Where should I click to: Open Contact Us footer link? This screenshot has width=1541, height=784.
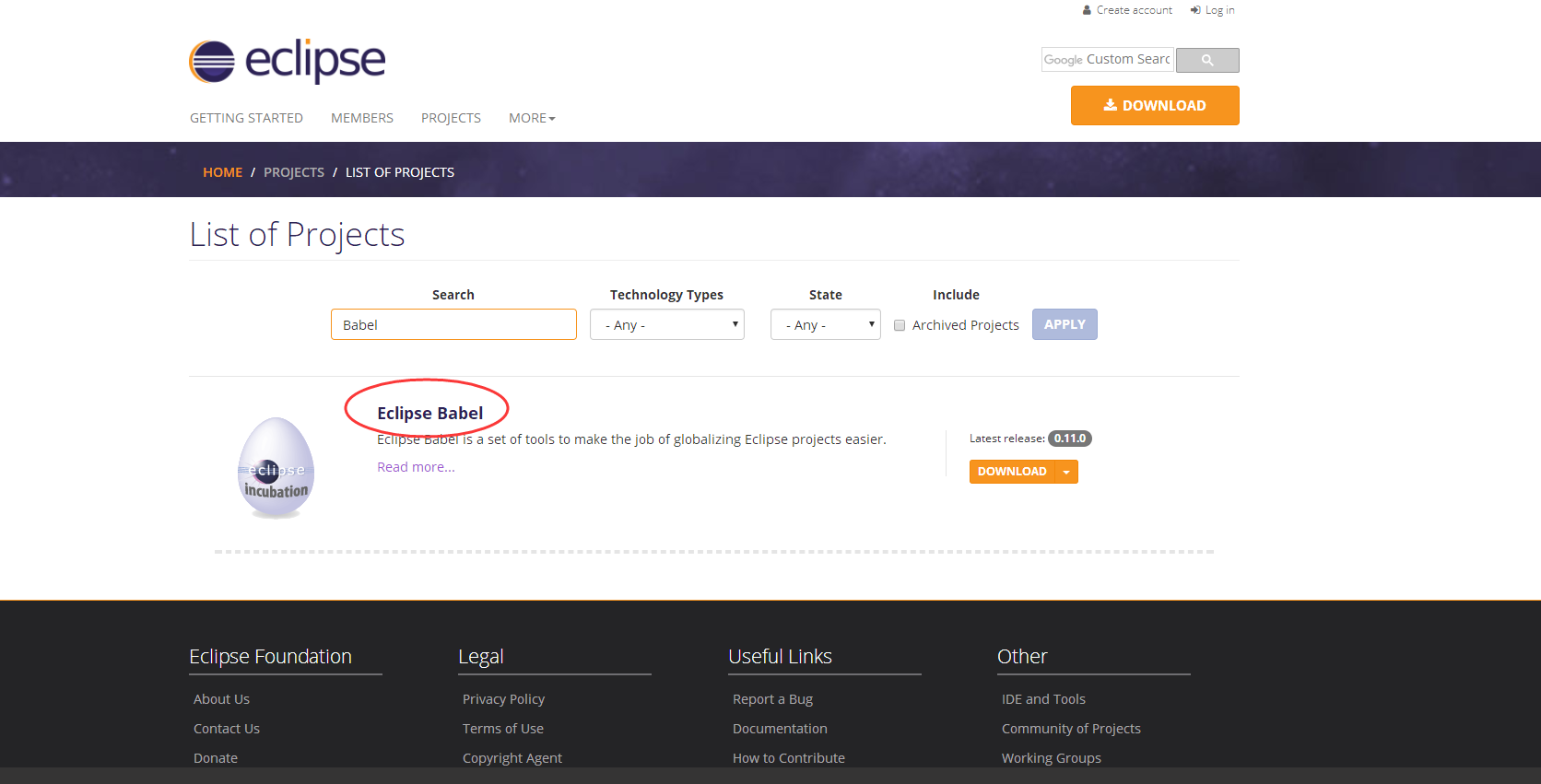coord(227,729)
